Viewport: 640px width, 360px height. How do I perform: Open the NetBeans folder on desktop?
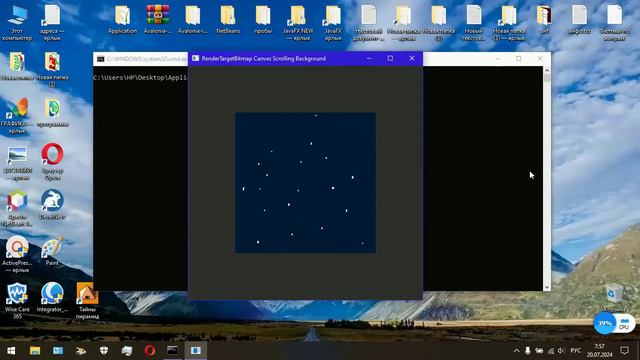228,20
